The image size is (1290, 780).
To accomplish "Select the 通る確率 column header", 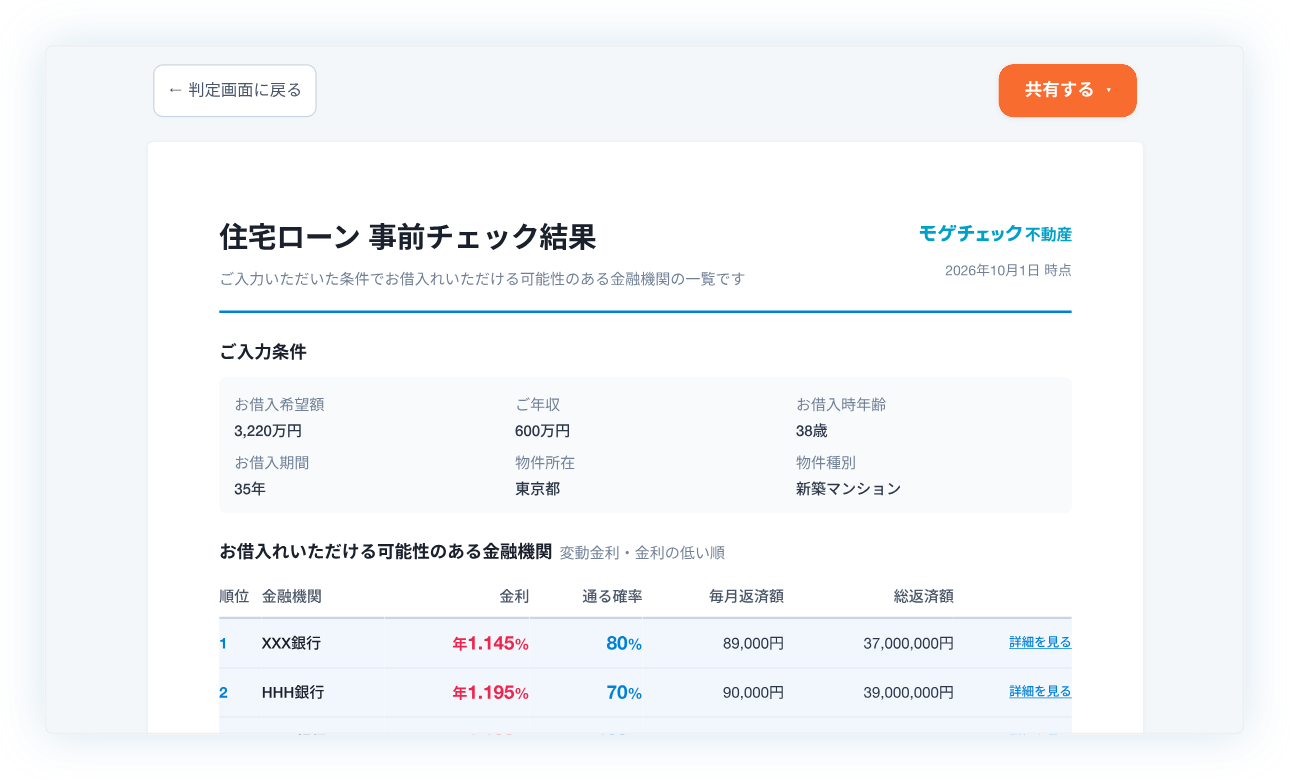I will point(612,597).
